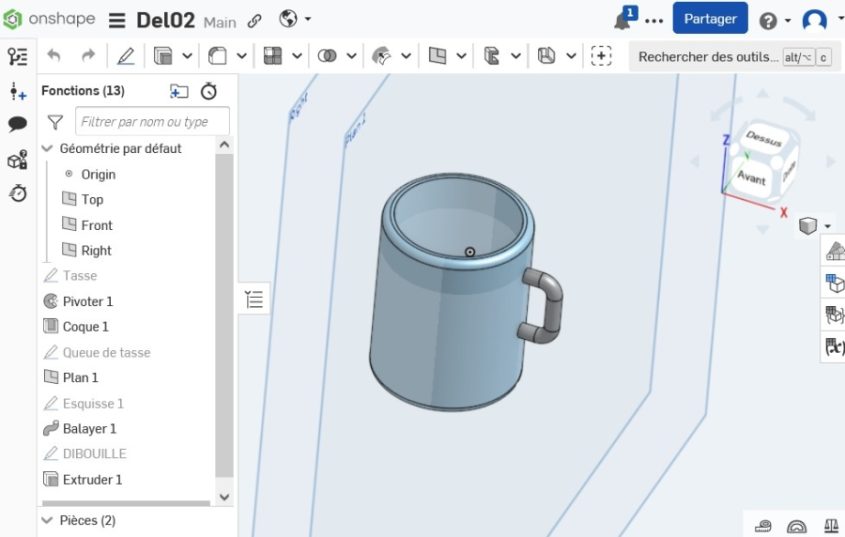Click the Filtrer par nom ou type field
845x537 pixels.
[152, 122]
